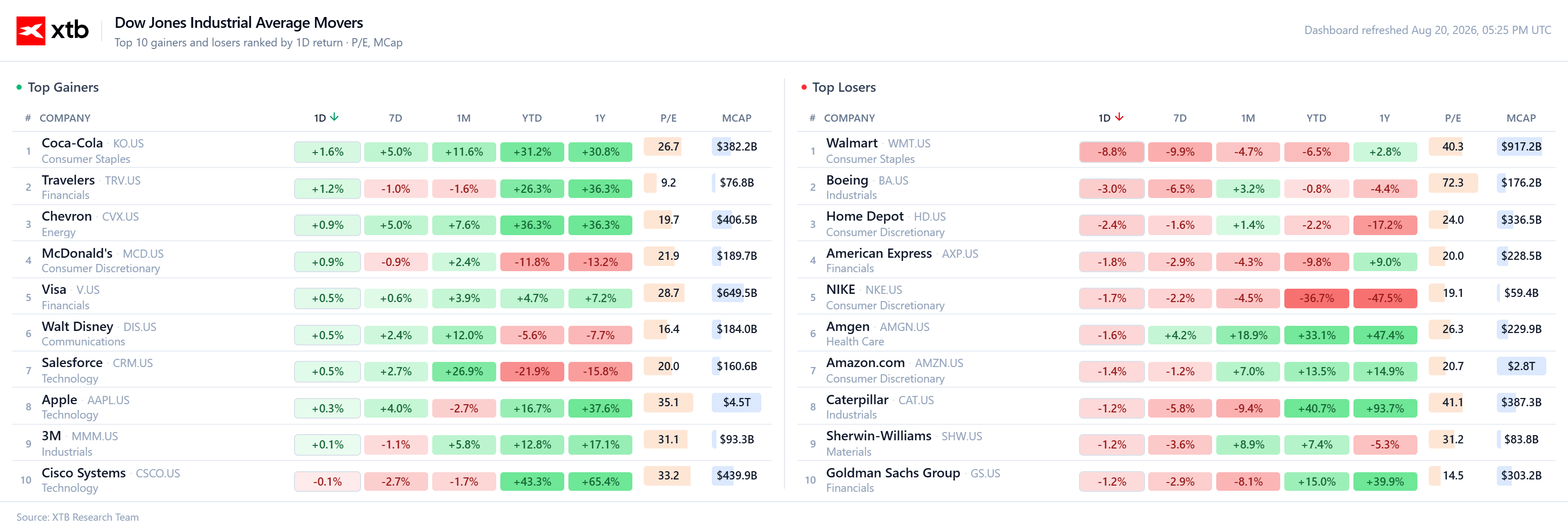This screenshot has width=1568, height=531.
Task: Click the XTB logo icon
Action: click(30, 30)
